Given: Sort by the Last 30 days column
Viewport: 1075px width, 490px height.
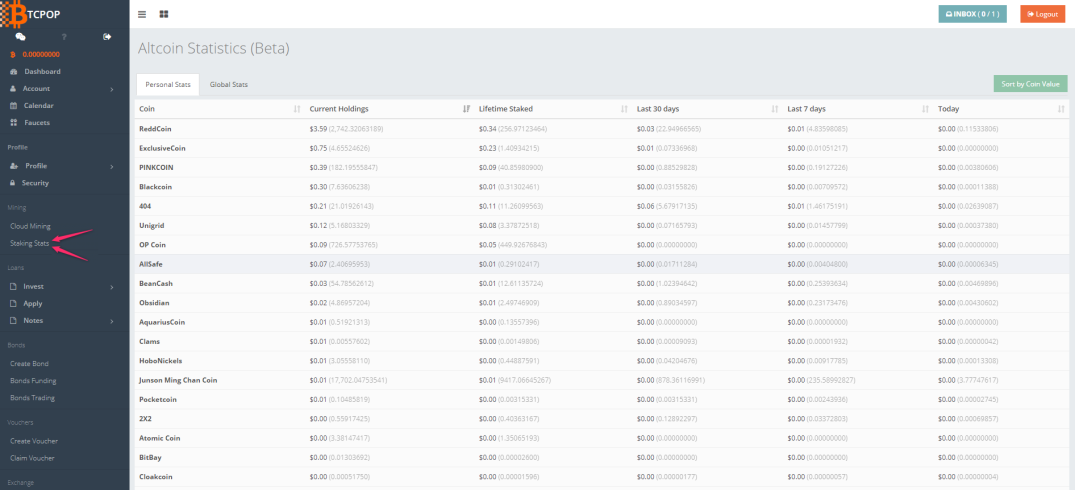Looking at the screenshot, I should pos(708,109).
